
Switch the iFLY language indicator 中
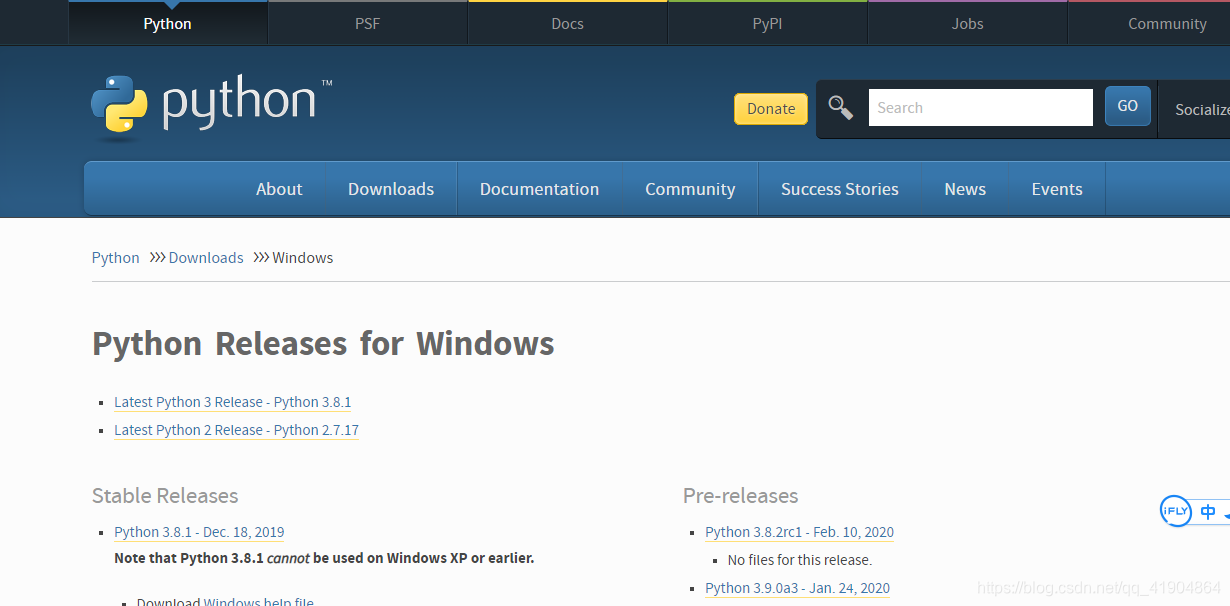(1208, 512)
